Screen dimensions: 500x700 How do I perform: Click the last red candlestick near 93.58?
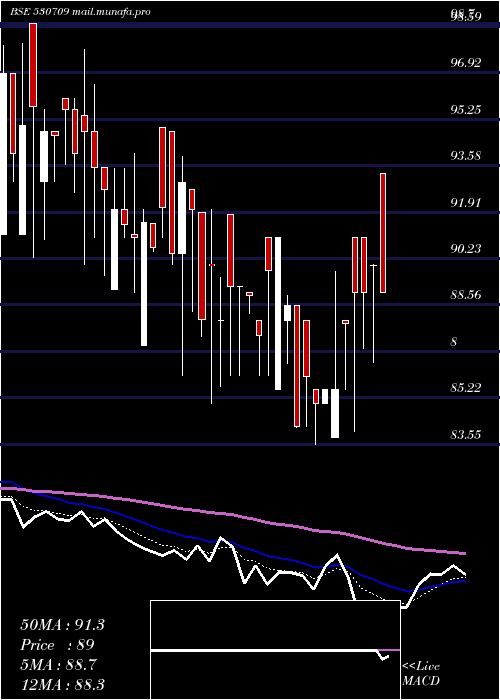click(383, 233)
